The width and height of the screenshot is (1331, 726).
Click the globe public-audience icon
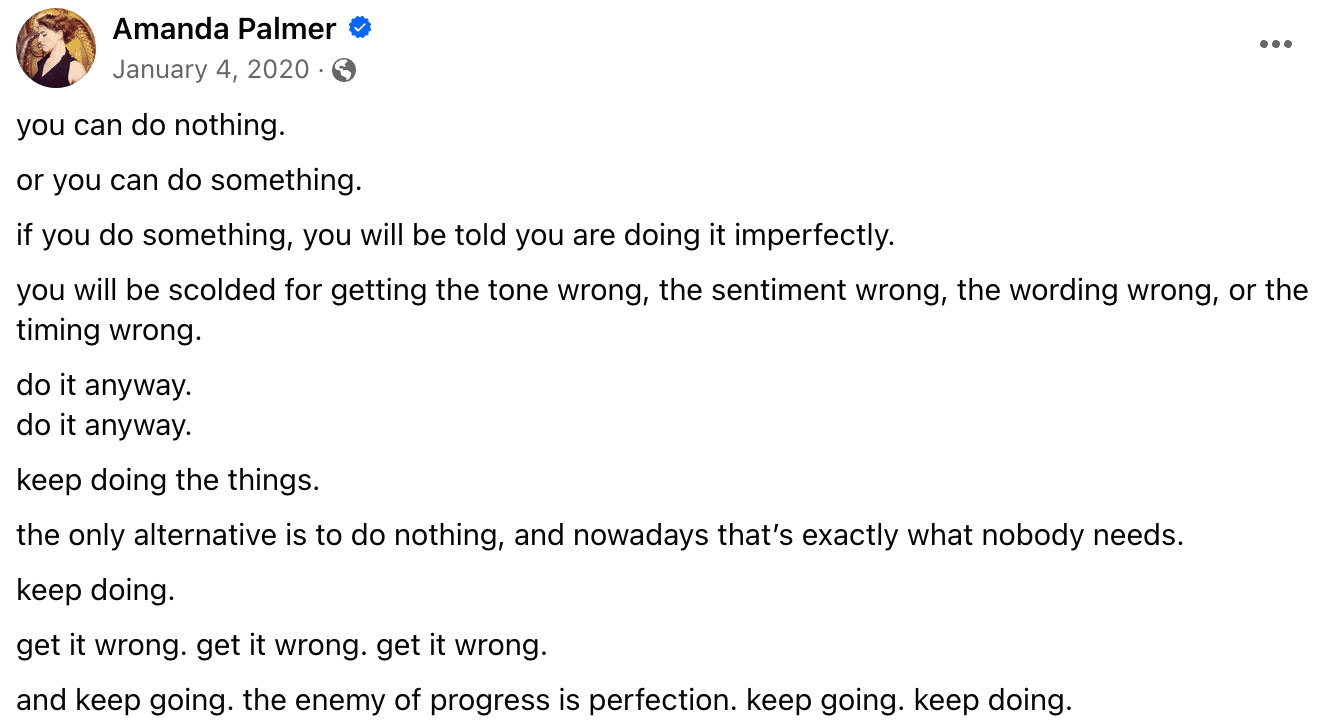[343, 70]
